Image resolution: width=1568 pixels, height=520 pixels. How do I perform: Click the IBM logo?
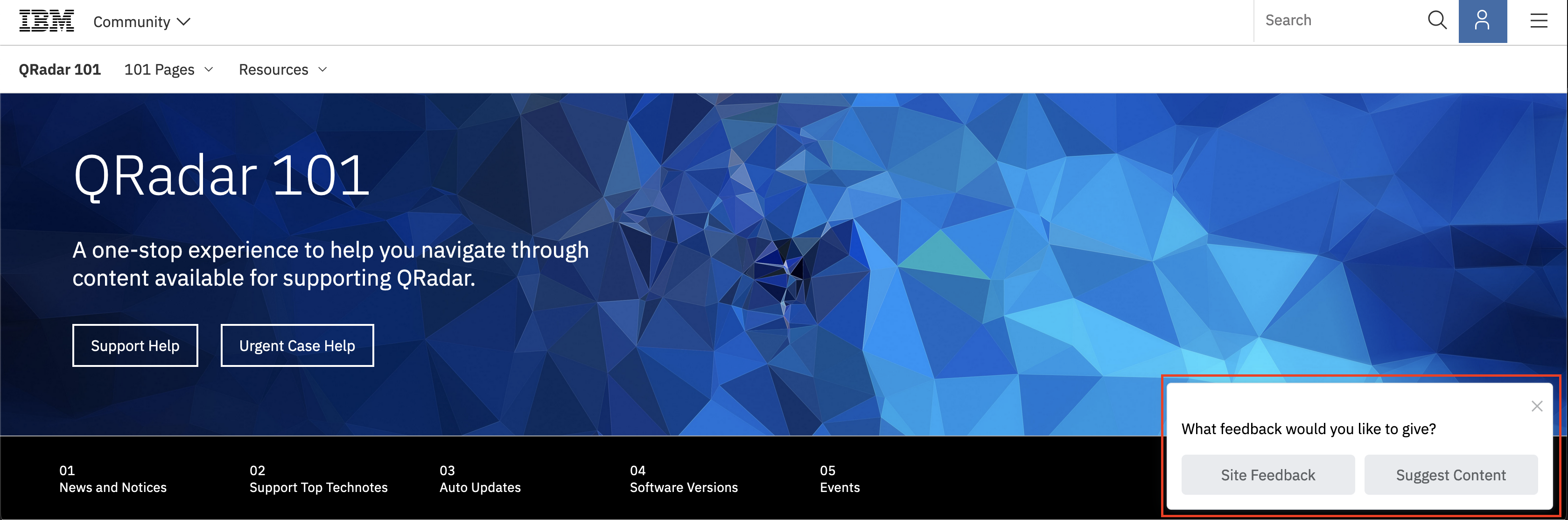tap(46, 21)
